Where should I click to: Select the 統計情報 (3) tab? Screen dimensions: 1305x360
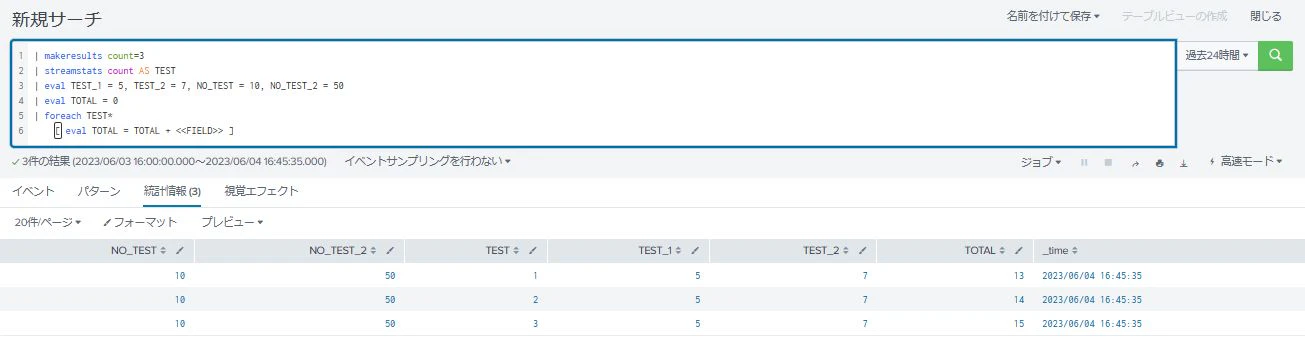click(x=172, y=191)
